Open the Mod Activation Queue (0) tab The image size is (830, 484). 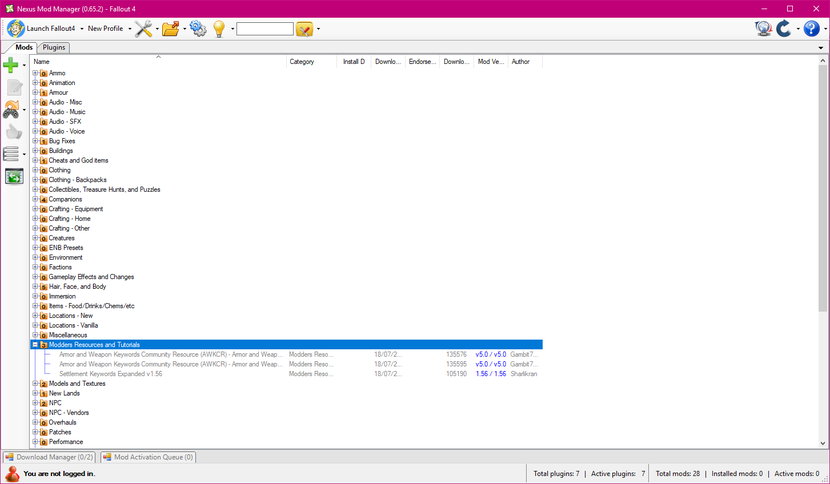point(148,457)
